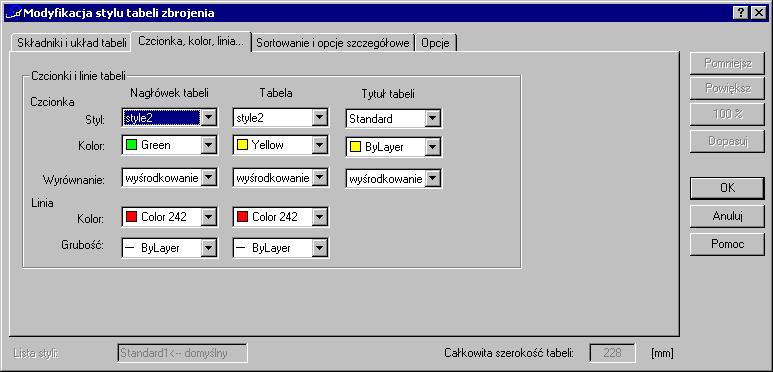This screenshot has width=773, height=372.
Task: Click red swatch in Tabela line Color 242
Action: tap(242, 217)
